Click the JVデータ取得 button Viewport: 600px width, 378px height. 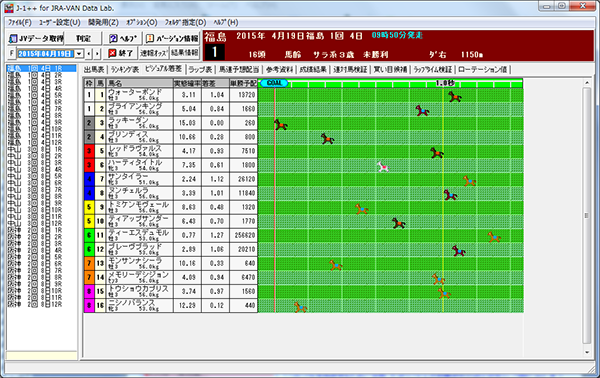pyautogui.click(x=36, y=39)
